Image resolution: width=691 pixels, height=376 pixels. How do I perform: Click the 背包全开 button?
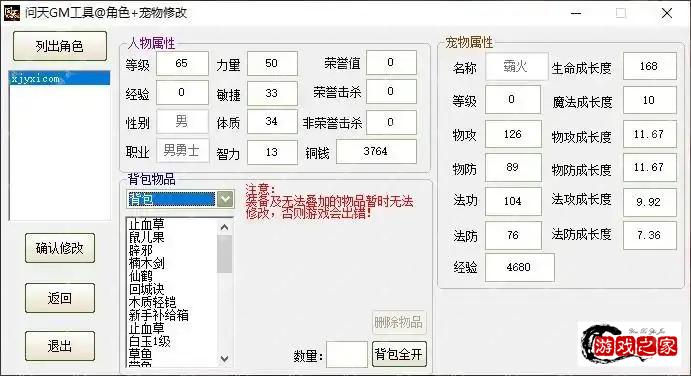pos(399,354)
